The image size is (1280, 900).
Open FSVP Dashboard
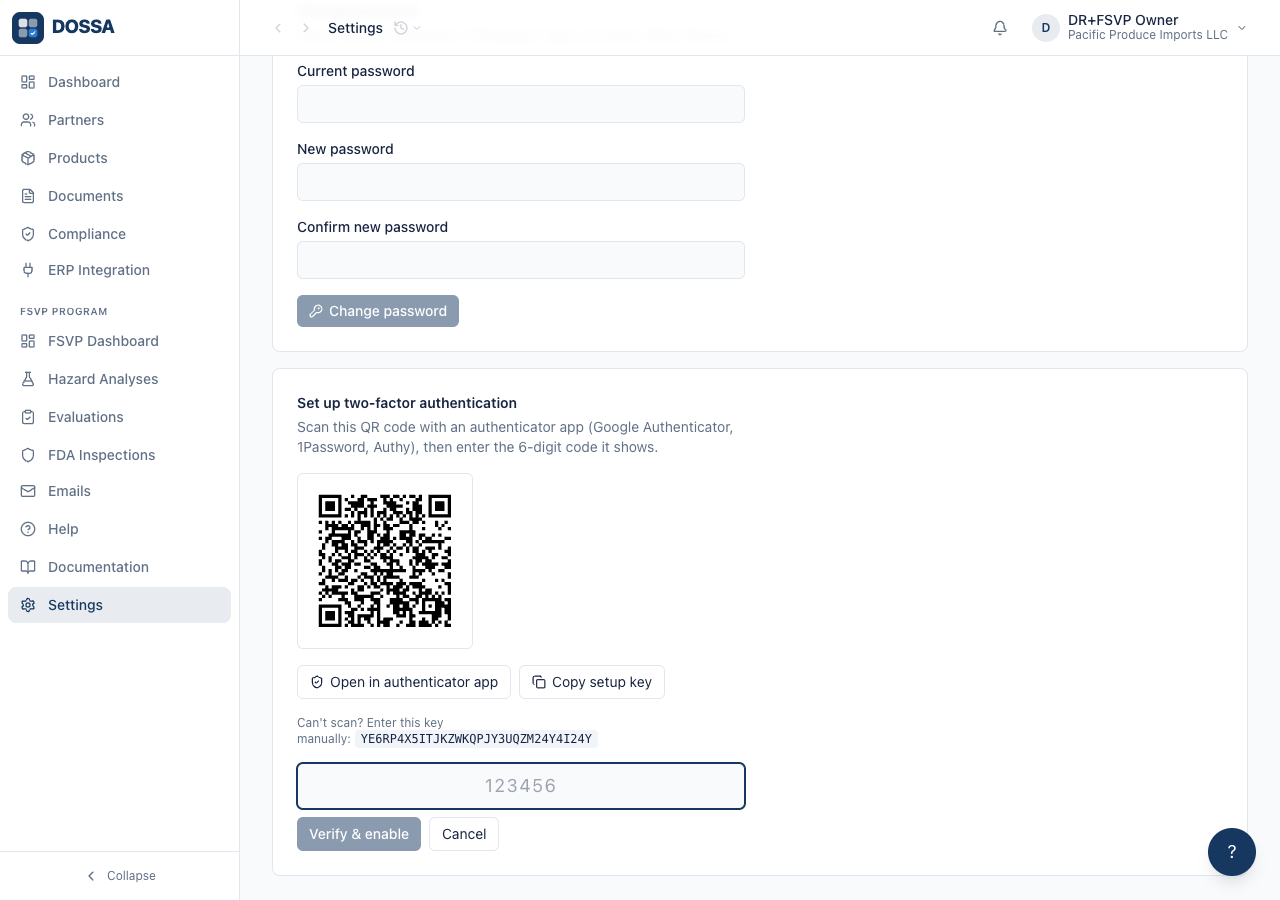(x=119, y=341)
